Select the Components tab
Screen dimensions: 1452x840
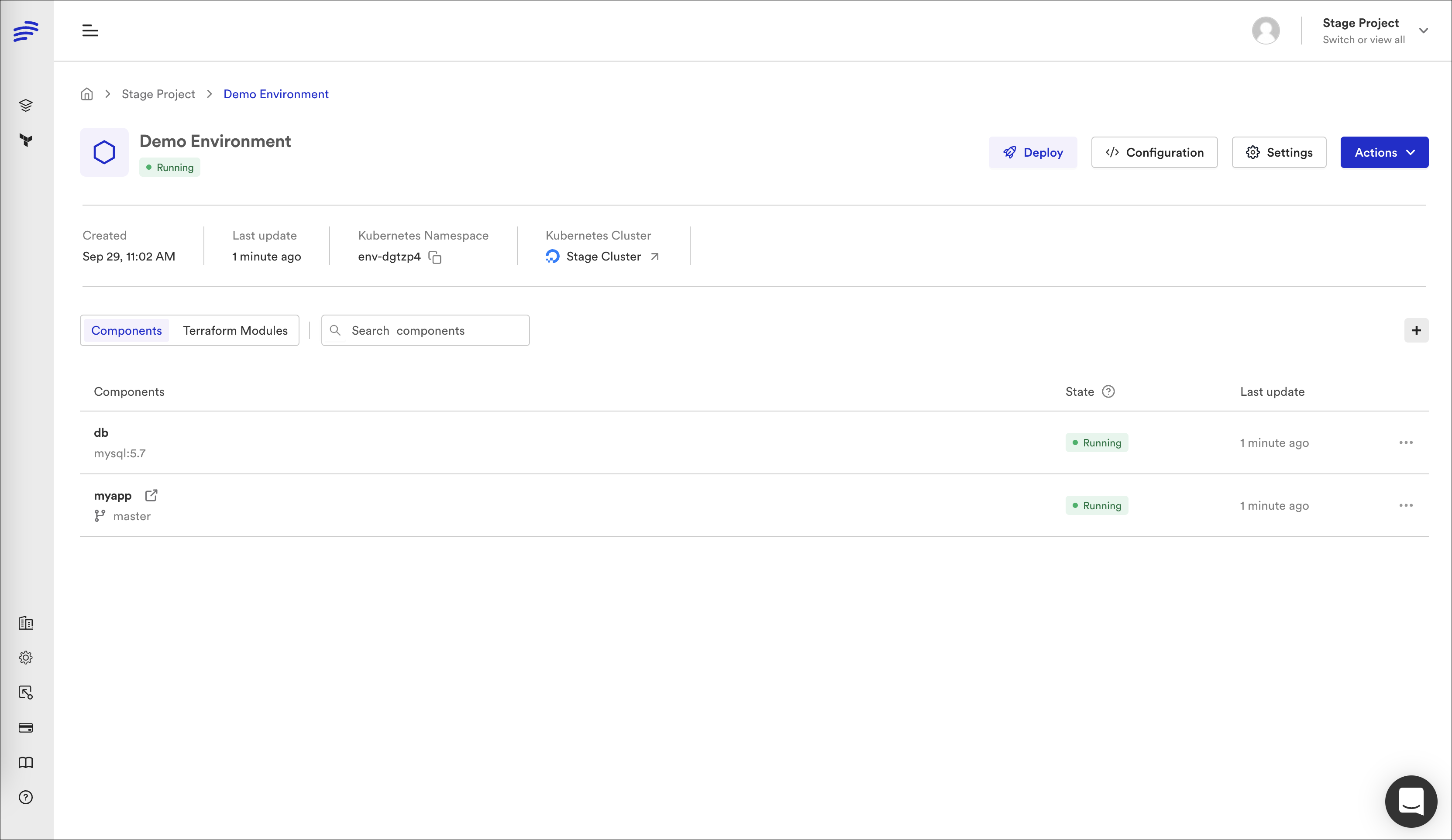tap(126, 330)
